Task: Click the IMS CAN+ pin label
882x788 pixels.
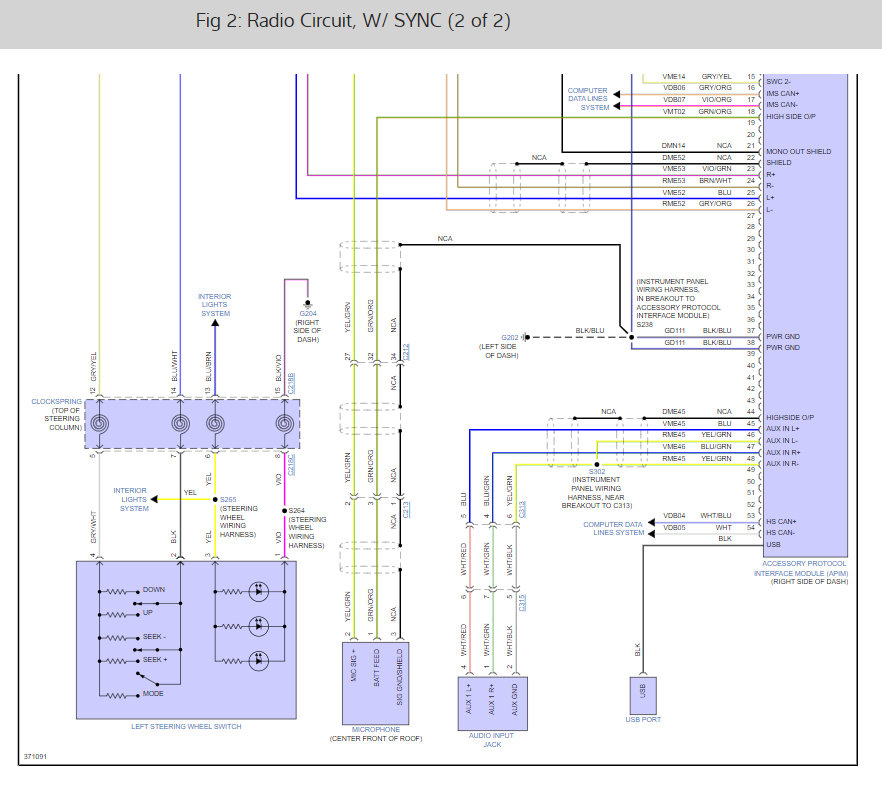Action: coord(782,93)
